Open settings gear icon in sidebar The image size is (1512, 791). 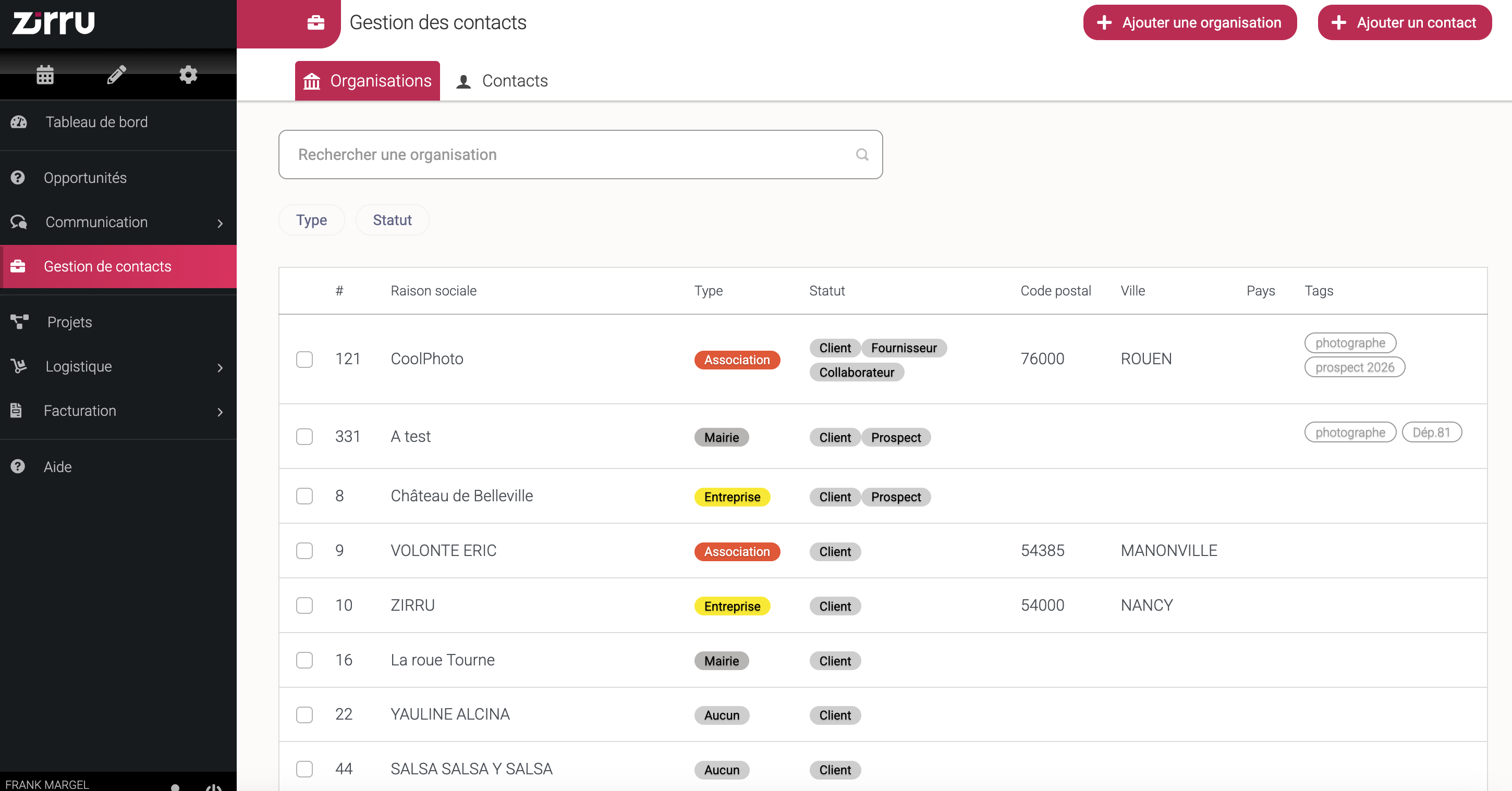[x=188, y=75]
